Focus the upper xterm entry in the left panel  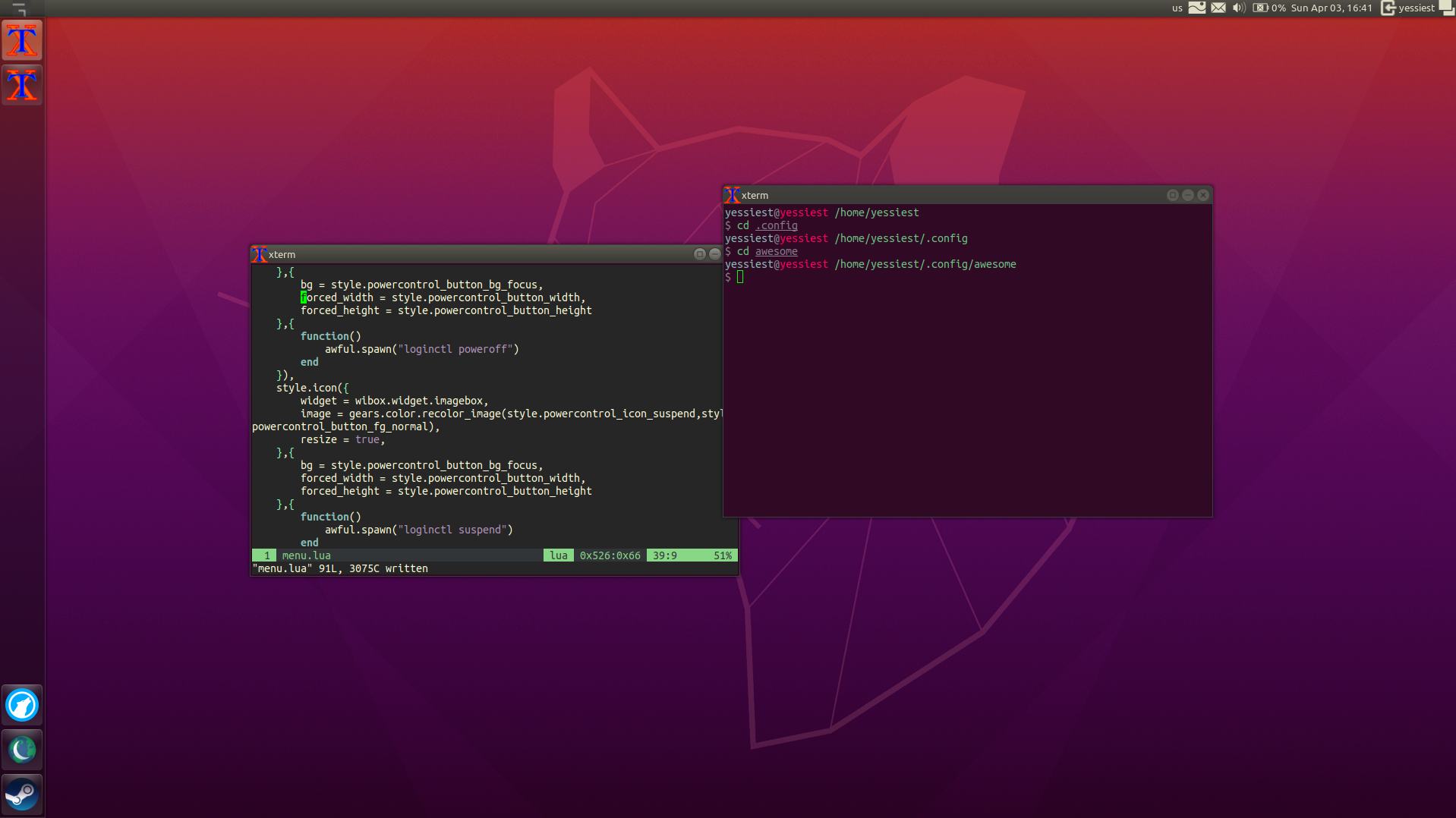pyautogui.click(x=22, y=39)
